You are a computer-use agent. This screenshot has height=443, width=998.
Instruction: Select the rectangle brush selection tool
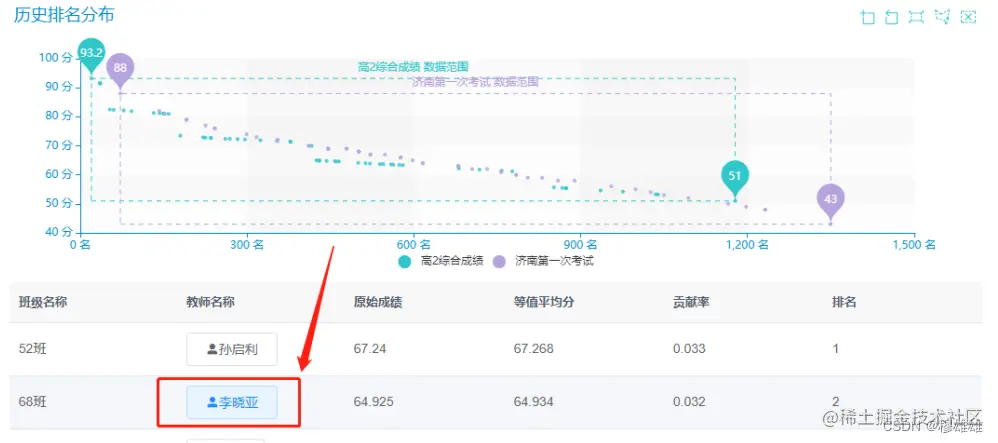click(x=917, y=17)
